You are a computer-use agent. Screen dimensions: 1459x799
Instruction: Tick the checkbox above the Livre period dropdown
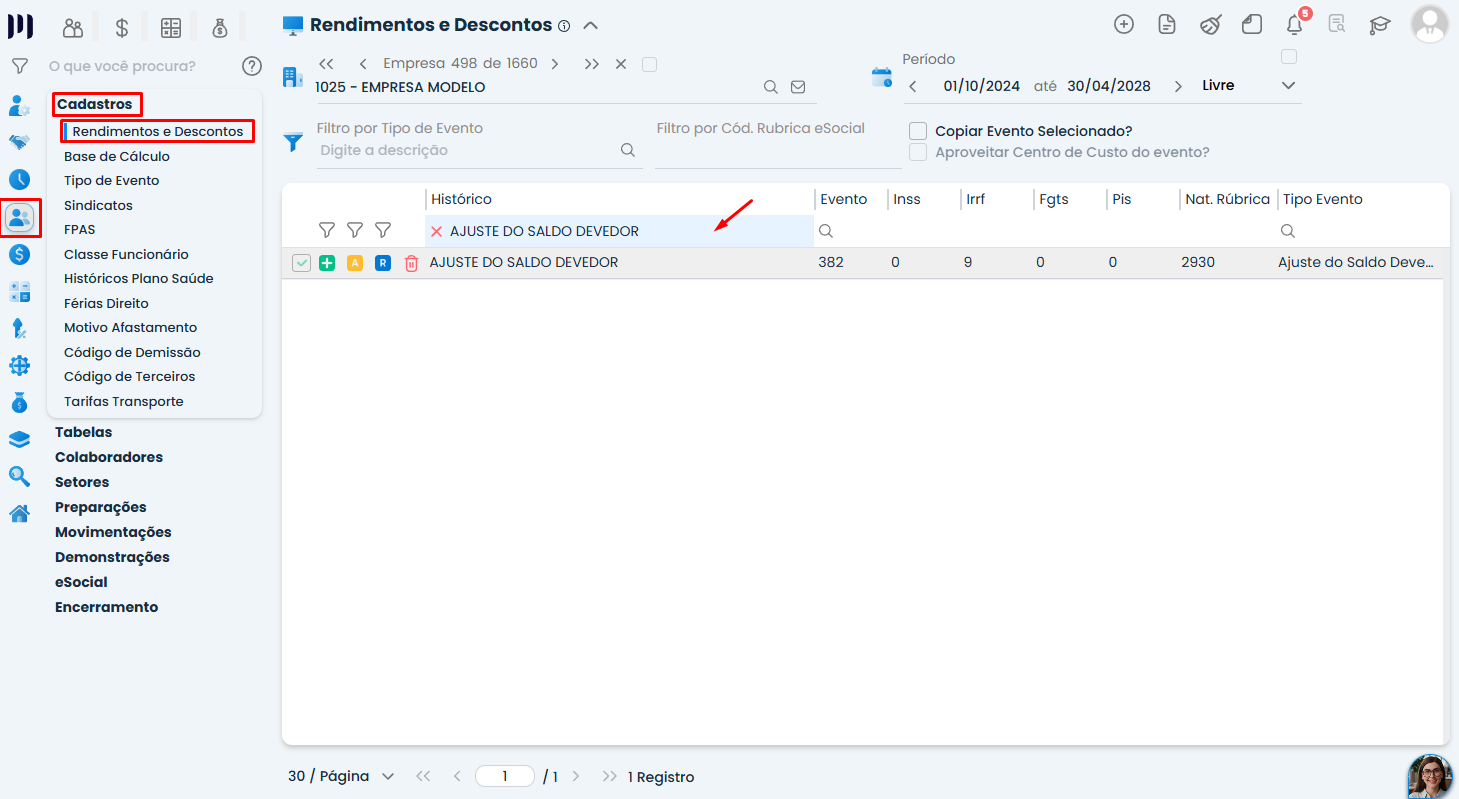[1289, 57]
